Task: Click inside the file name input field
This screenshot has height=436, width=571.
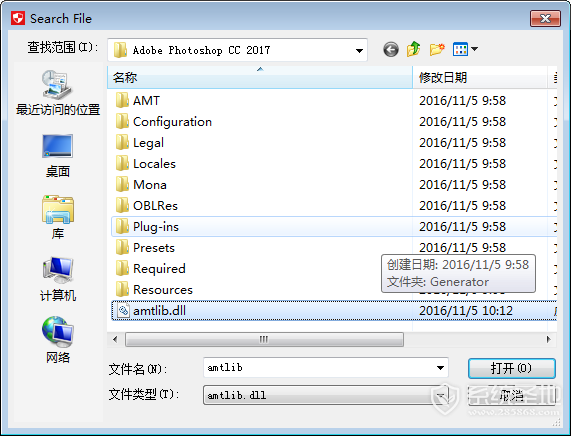Action: (x=320, y=368)
